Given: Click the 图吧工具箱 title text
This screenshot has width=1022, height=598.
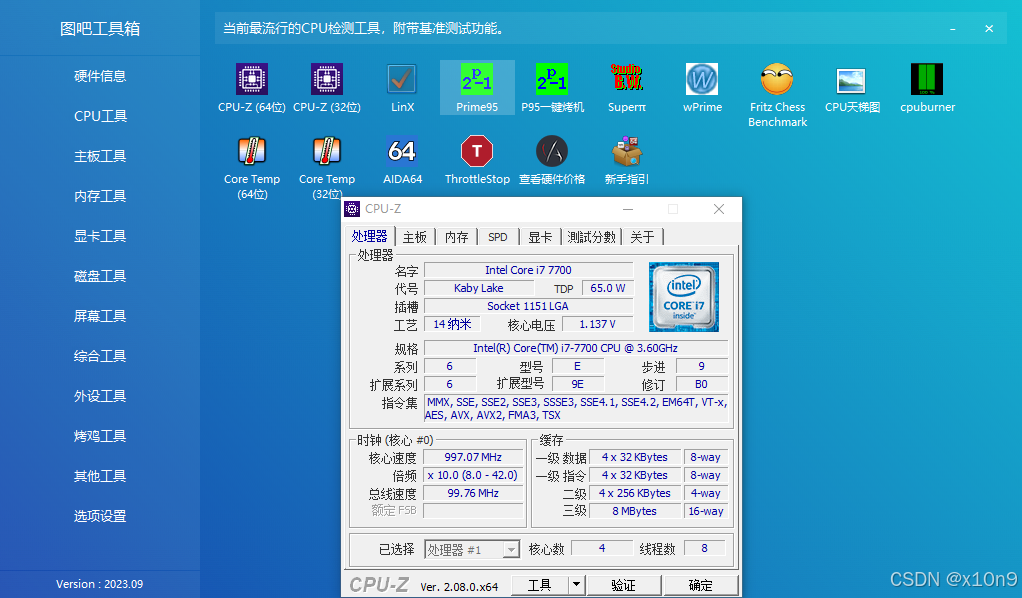Looking at the screenshot, I should pyautogui.click(x=100, y=29).
